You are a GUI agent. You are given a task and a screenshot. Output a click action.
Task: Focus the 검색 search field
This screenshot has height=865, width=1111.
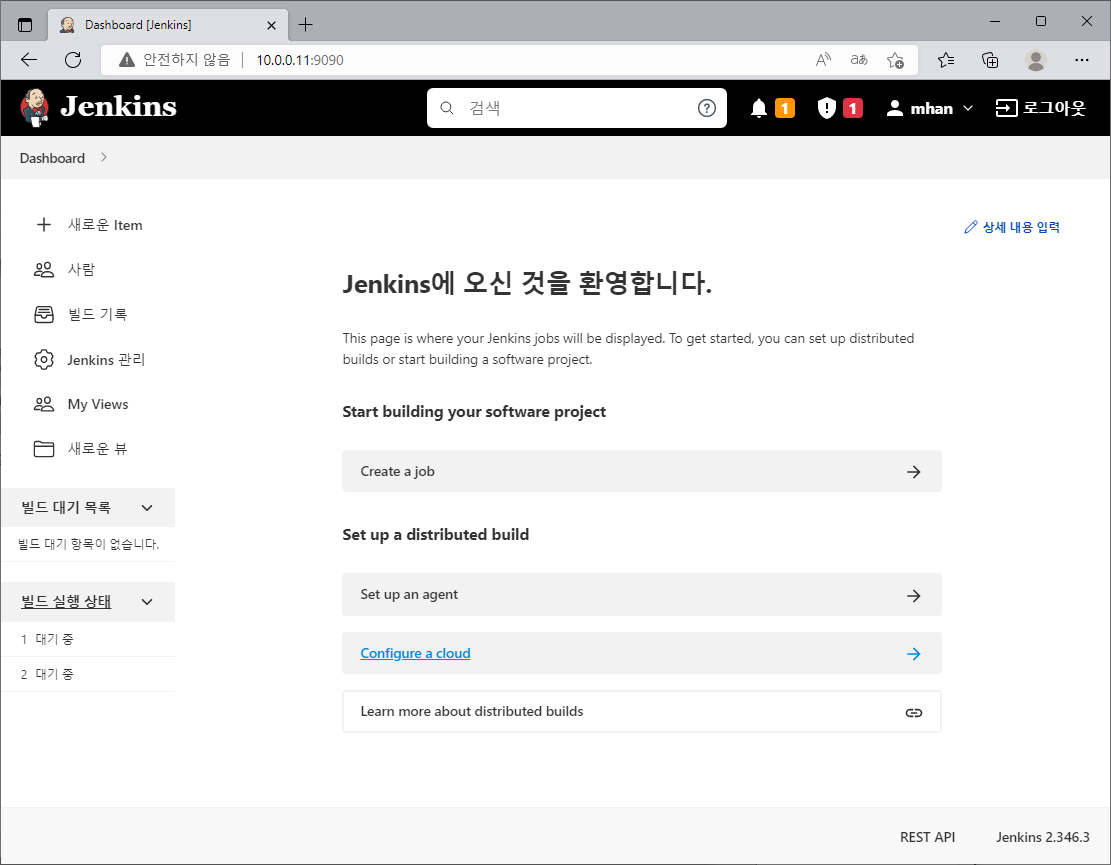tap(576, 108)
